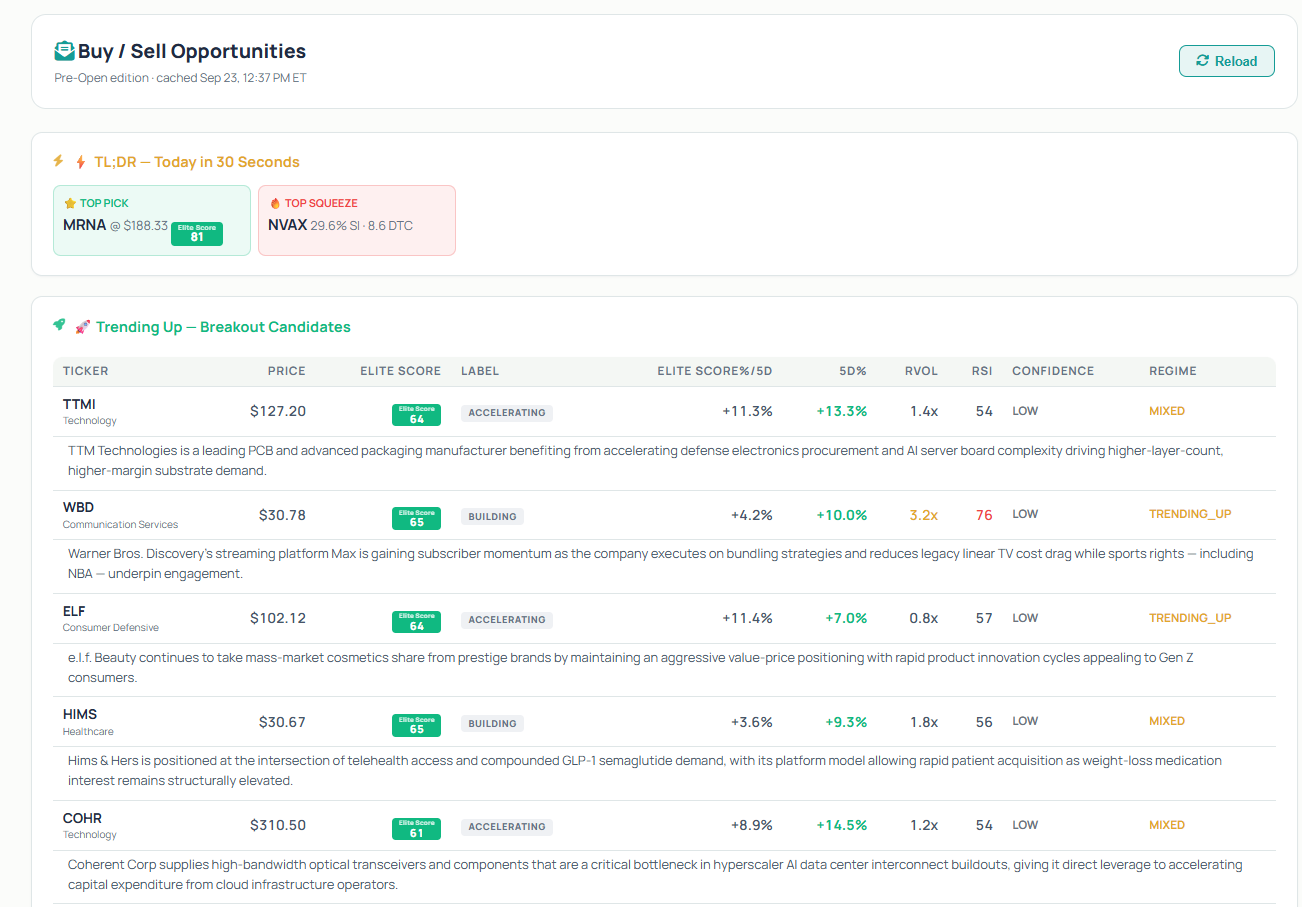The height and width of the screenshot is (907, 1302).
Task: Click HIMS's MIXED regime value
Action: tap(1167, 721)
